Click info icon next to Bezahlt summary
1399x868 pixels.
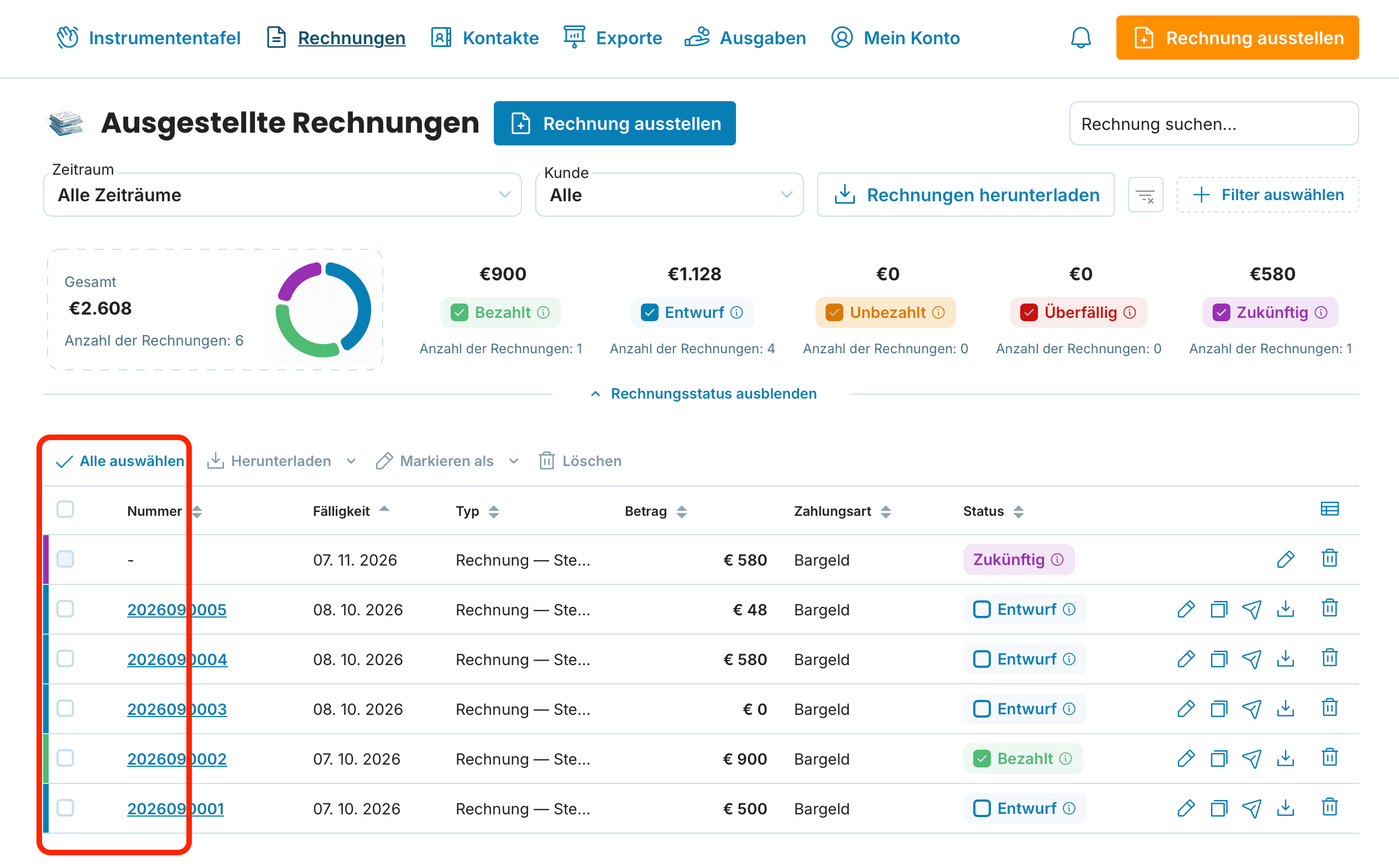[x=543, y=313]
